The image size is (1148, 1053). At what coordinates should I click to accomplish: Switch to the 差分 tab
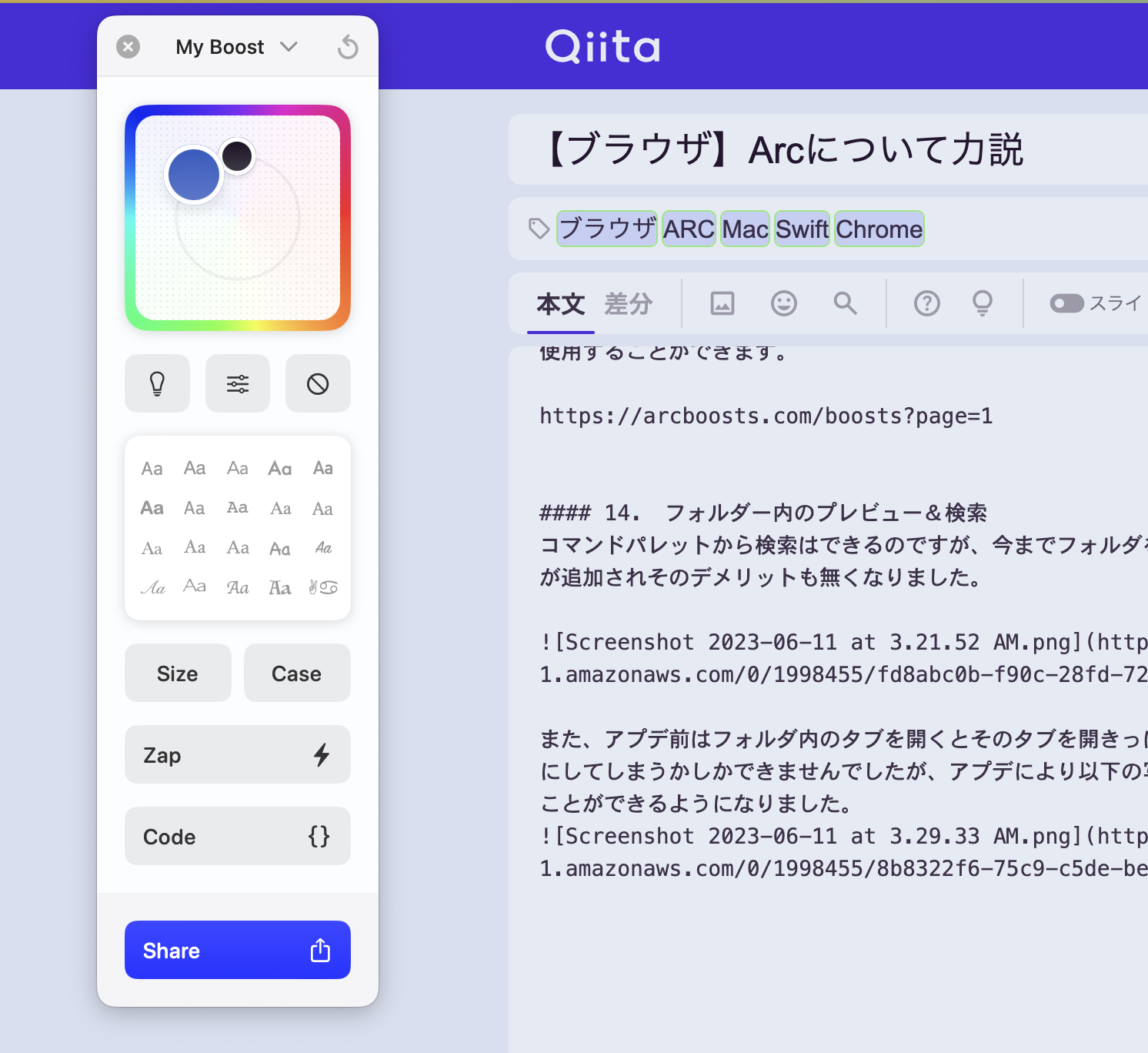pyautogui.click(x=629, y=304)
